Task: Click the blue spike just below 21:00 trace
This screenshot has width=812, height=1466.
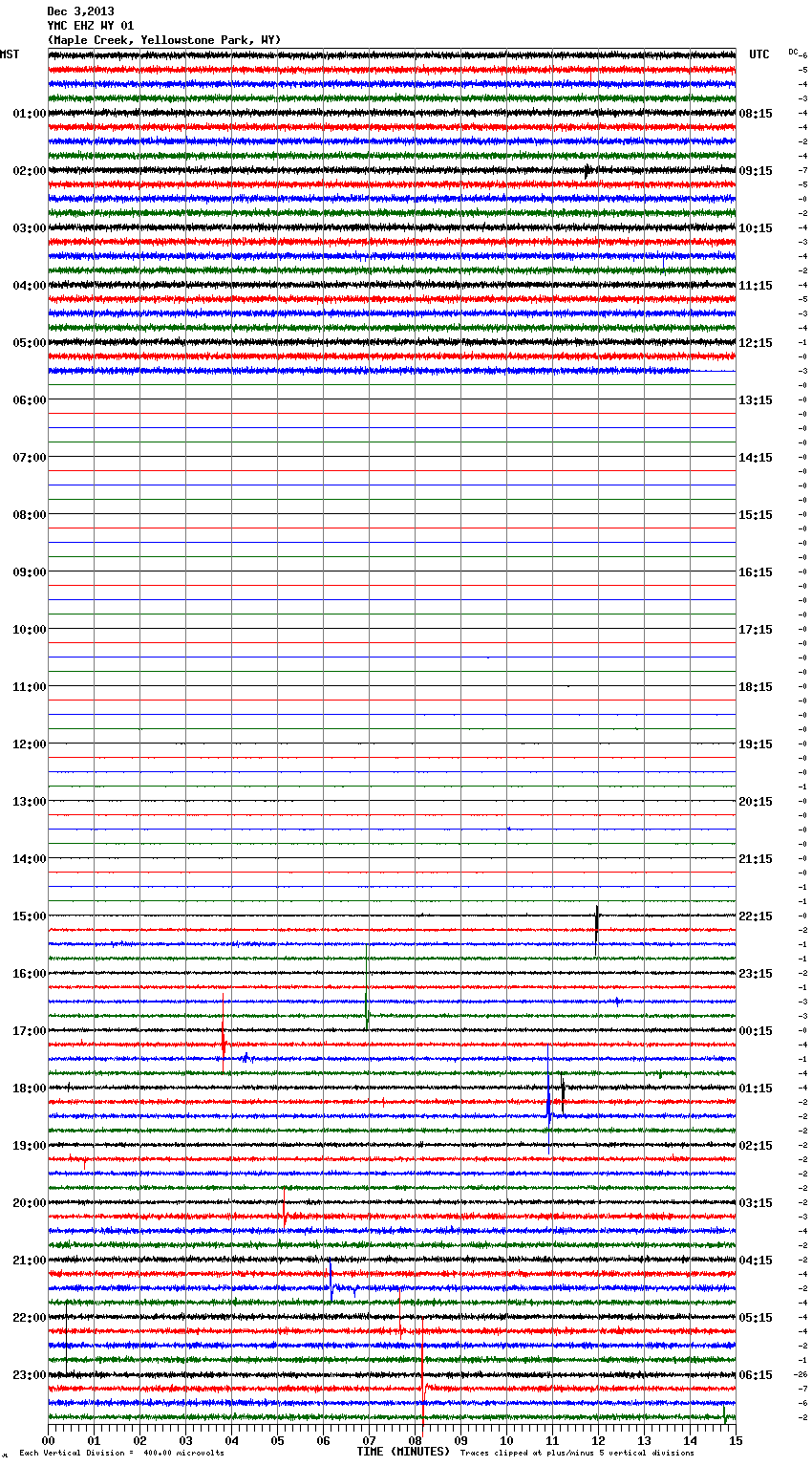Action: pyautogui.click(x=331, y=1281)
